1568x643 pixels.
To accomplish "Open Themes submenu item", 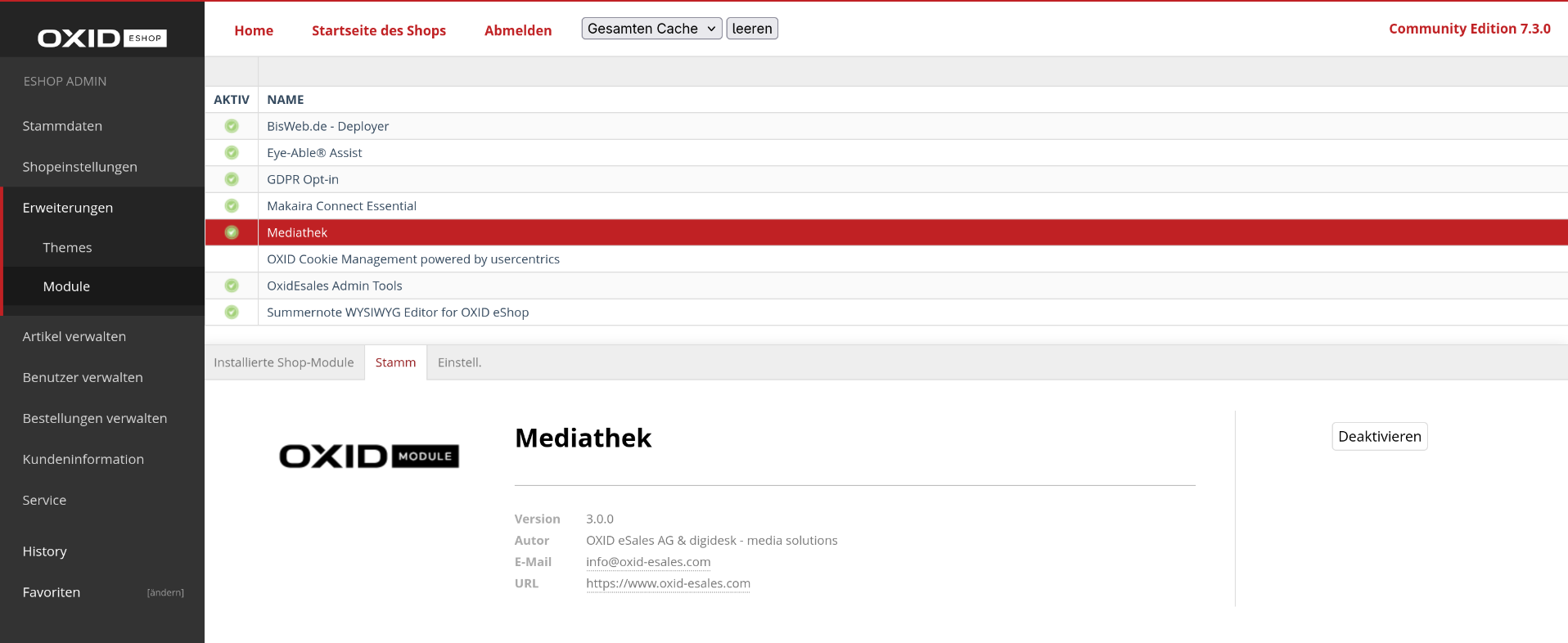I will (x=67, y=247).
